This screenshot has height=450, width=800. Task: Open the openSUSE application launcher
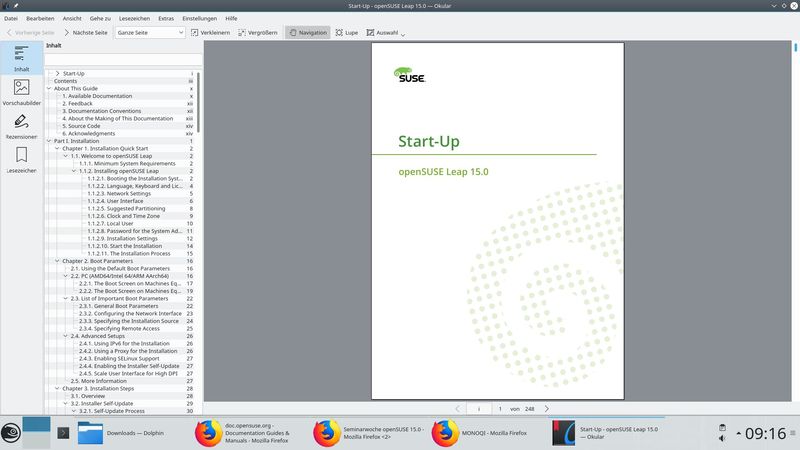click(11, 433)
